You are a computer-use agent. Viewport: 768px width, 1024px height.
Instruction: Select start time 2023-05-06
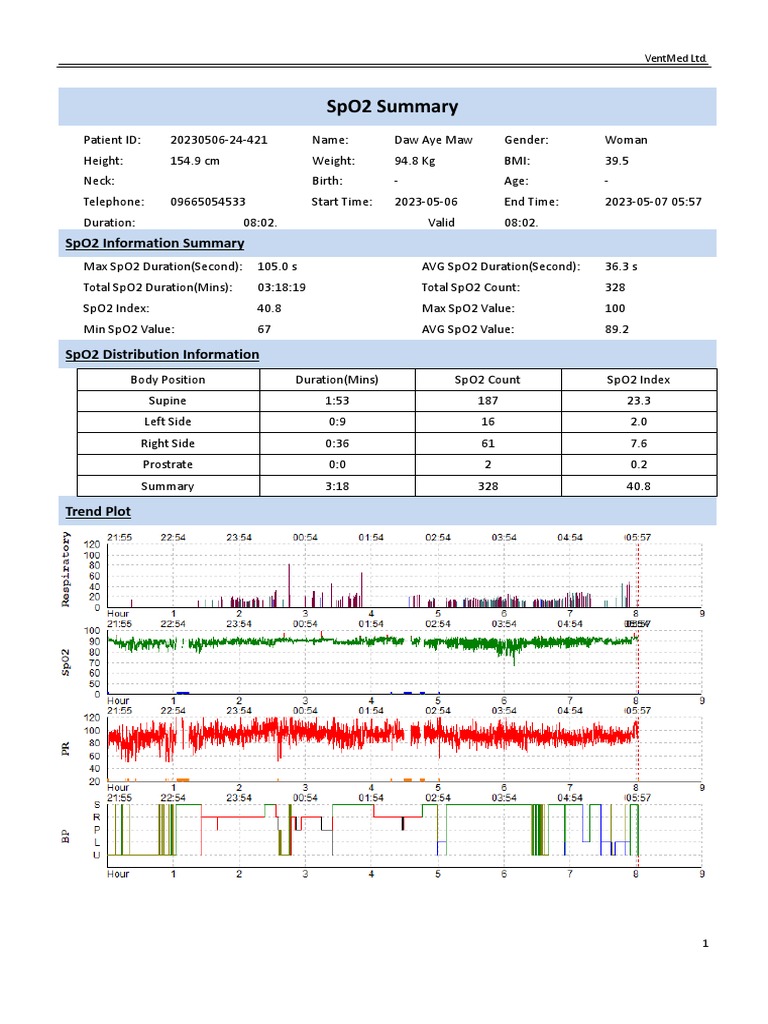[426, 202]
